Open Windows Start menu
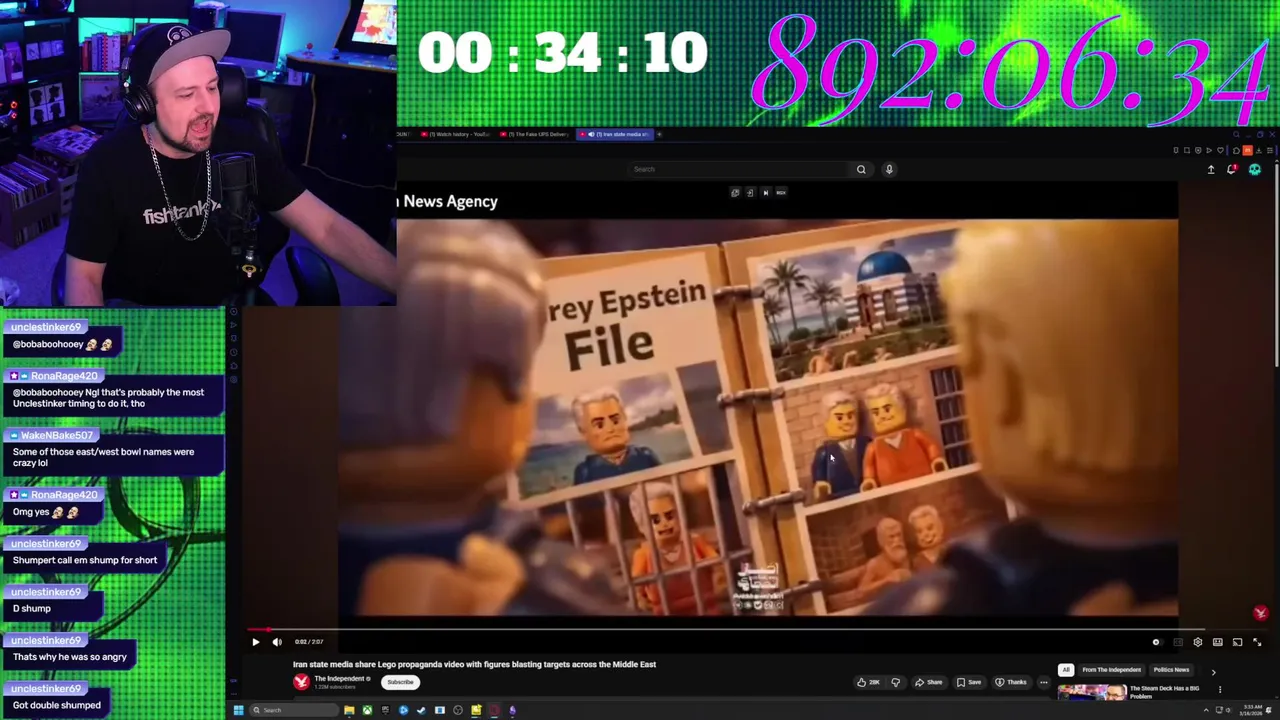The image size is (1280, 720). click(x=238, y=710)
